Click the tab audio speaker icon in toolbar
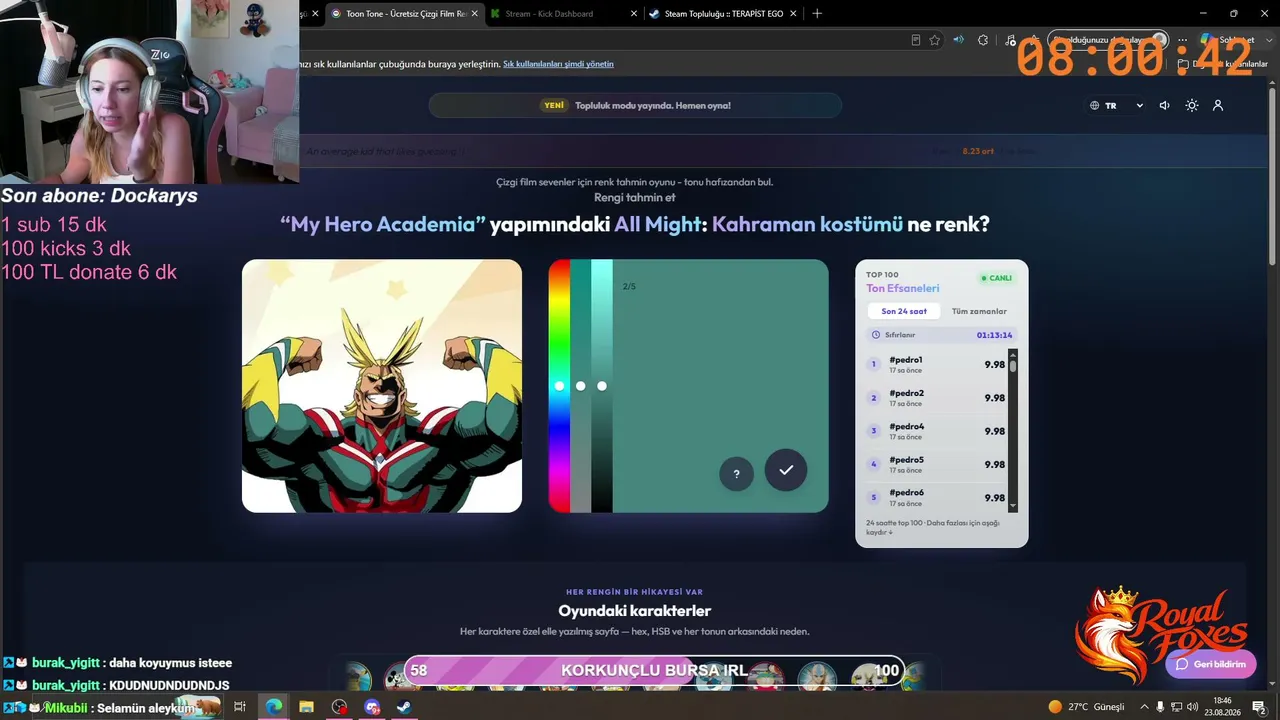 click(x=958, y=40)
